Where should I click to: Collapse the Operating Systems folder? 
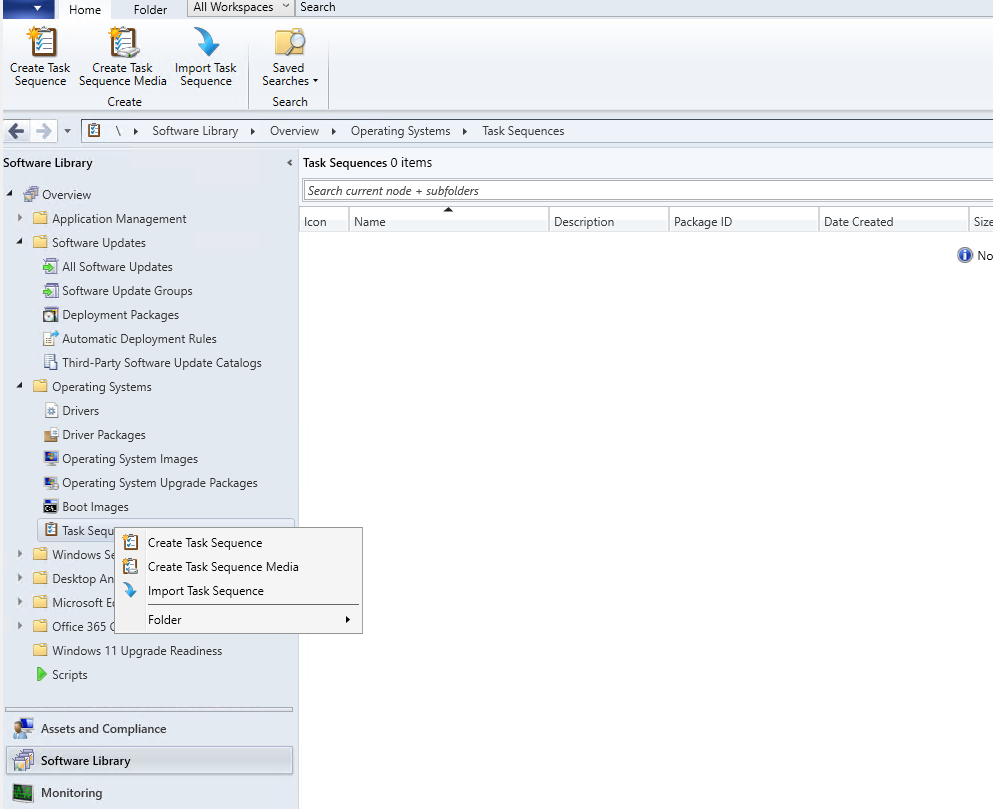click(20, 387)
